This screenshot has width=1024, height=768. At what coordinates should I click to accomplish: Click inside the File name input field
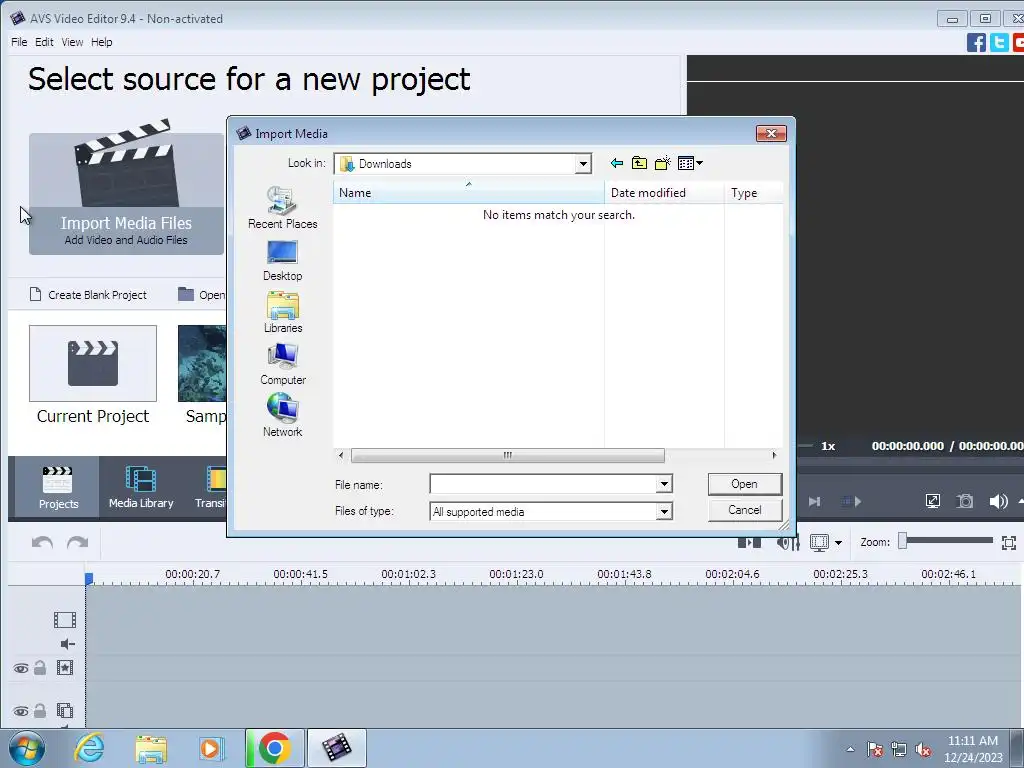(543, 484)
